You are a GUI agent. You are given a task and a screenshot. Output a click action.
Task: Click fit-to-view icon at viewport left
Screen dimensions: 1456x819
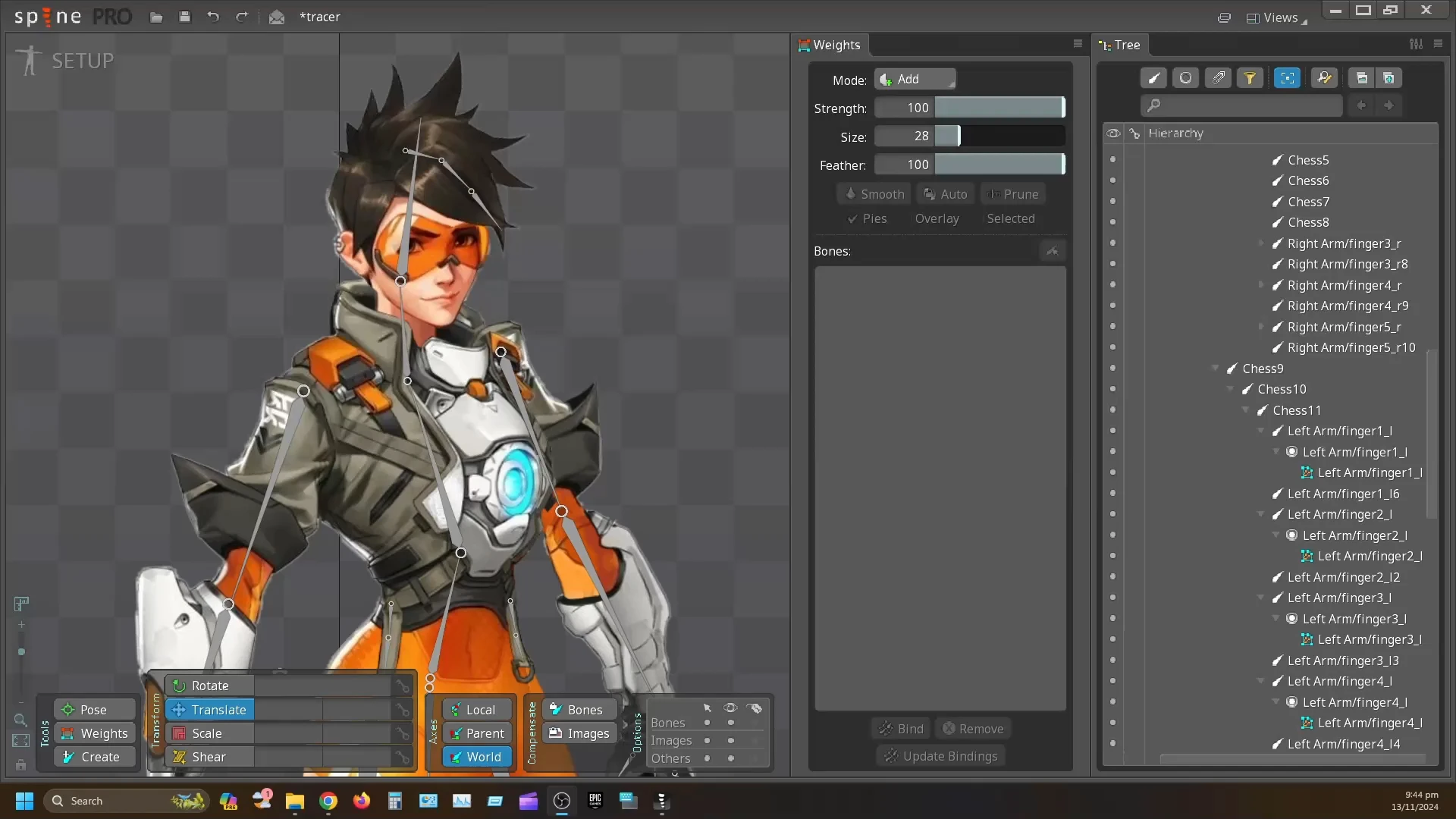tap(21, 741)
